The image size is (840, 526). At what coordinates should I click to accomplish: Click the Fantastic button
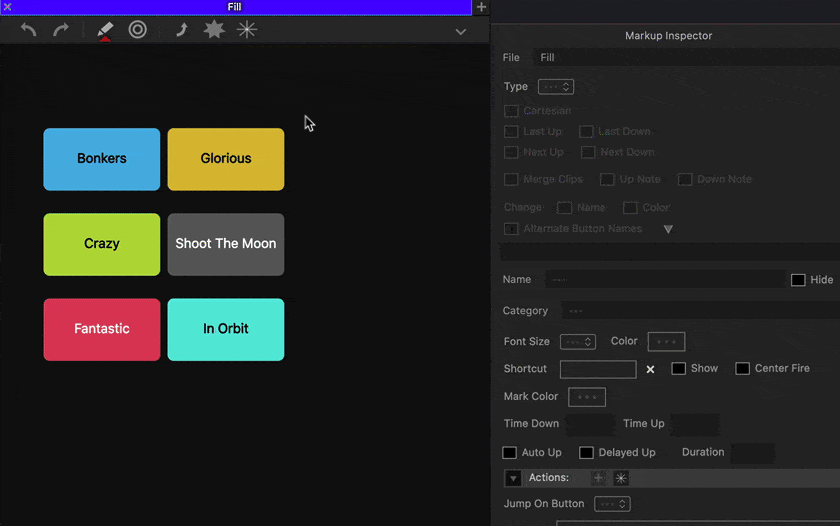(x=102, y=329)
